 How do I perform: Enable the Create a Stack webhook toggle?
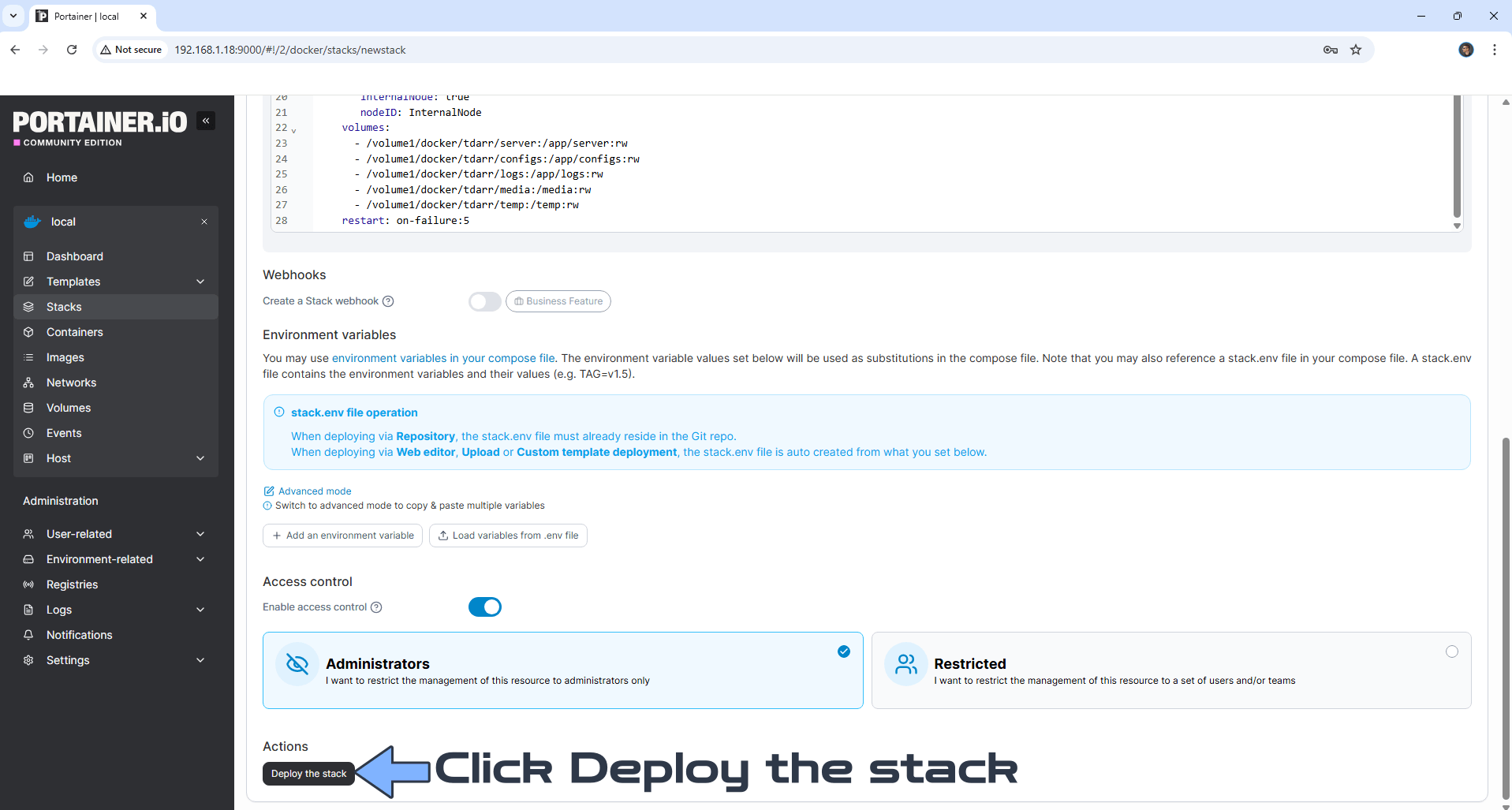(x=484, y=301)
